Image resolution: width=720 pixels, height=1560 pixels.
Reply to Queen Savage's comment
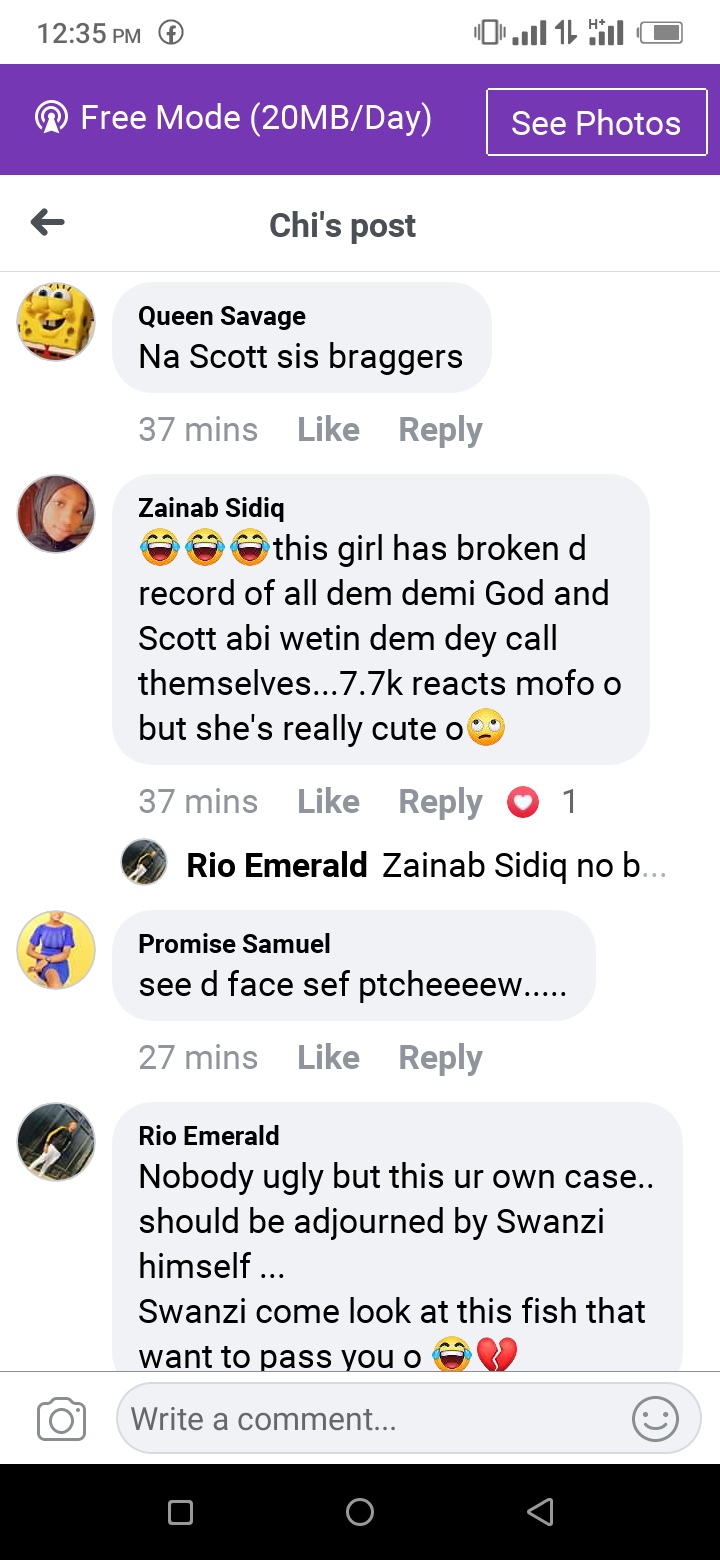[x=440, y=430]
